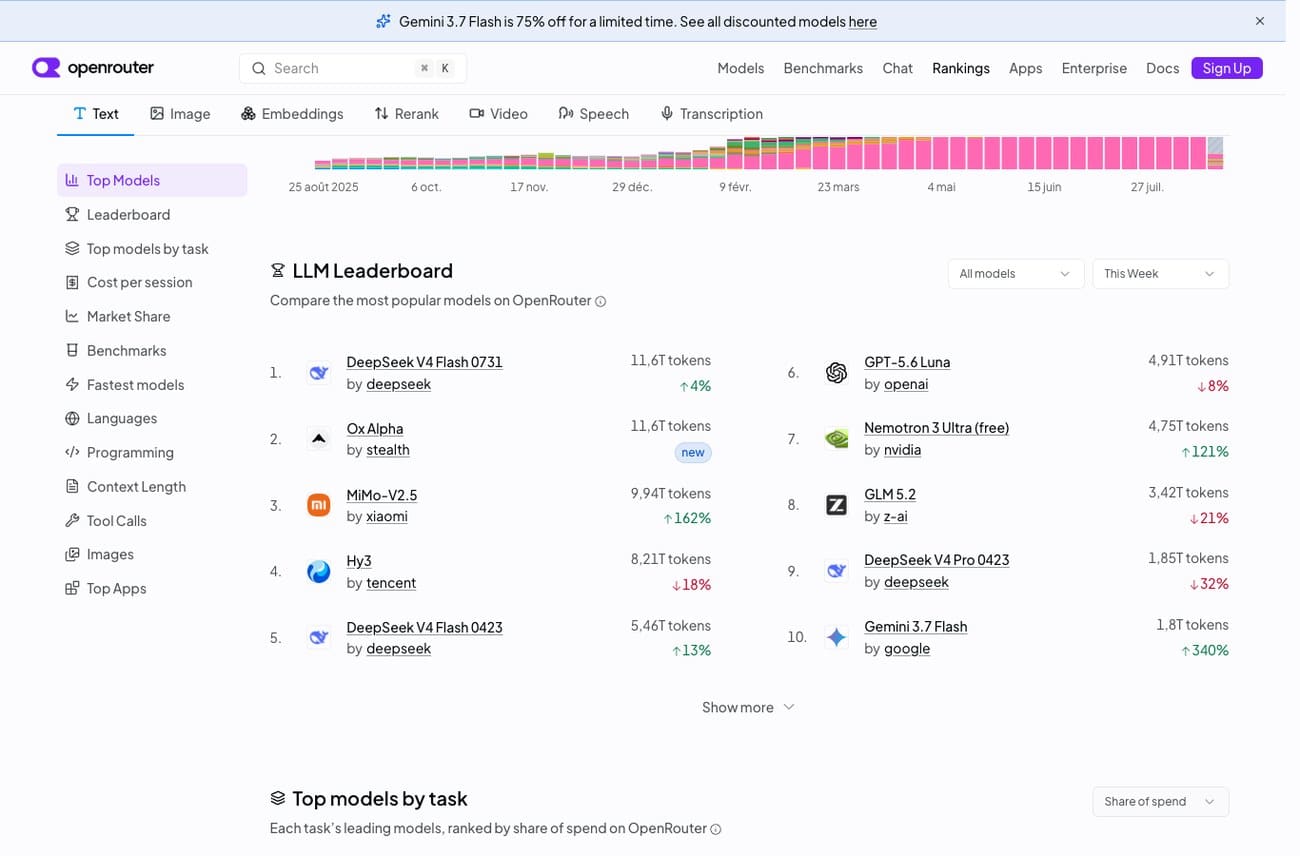Click the DeepSeek V4 Flash 0731 model logo
Screen dimensions: 1300x856
[319, 373]
